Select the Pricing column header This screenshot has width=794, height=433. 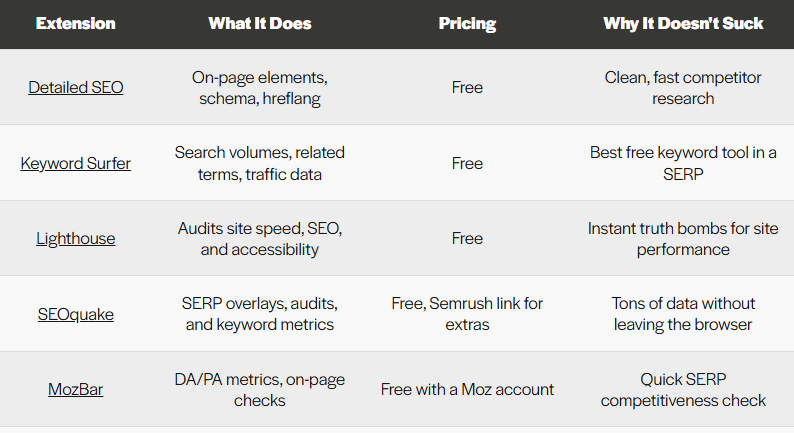pyautogui.click(x=467, y=23)
